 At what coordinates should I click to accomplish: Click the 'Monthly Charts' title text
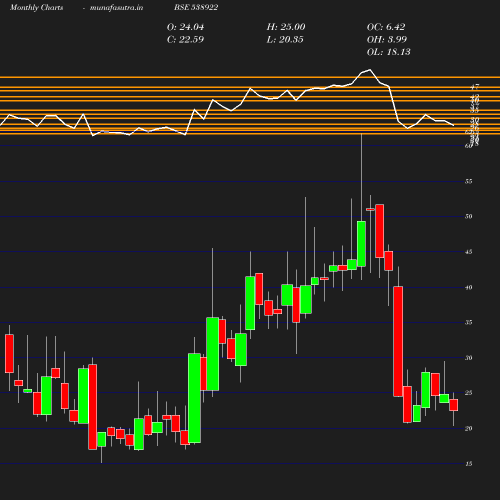pos(36,7)
